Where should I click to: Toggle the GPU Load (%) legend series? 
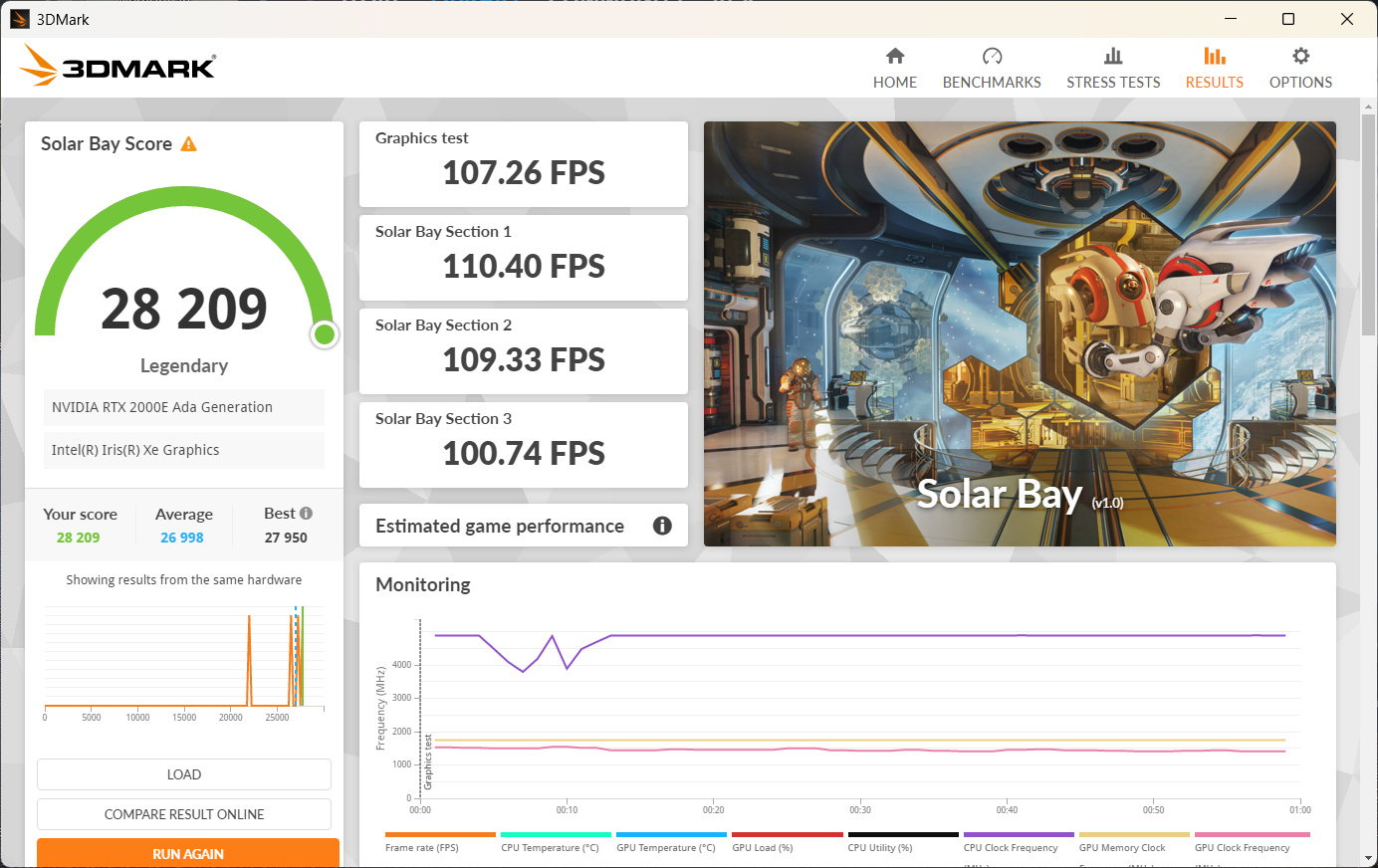tap(763, 848)
